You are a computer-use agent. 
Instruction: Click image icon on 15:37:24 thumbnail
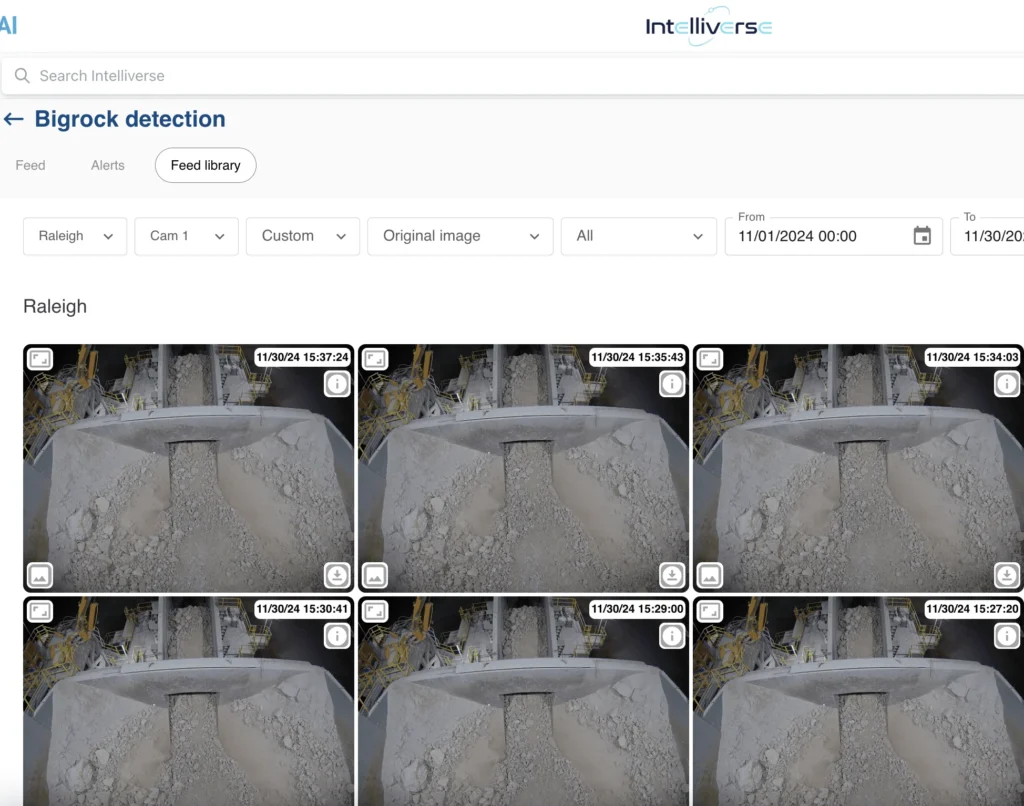click(40, 575)
